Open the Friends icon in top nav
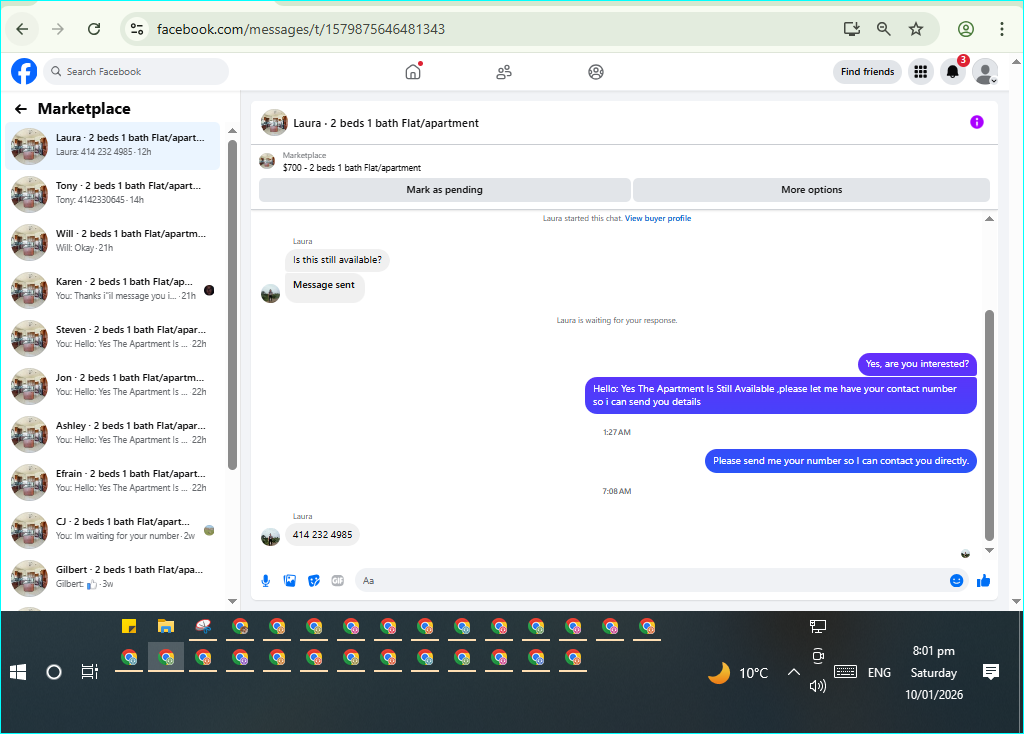Viewport: 1024px width, 734px height. coord(504,72)
